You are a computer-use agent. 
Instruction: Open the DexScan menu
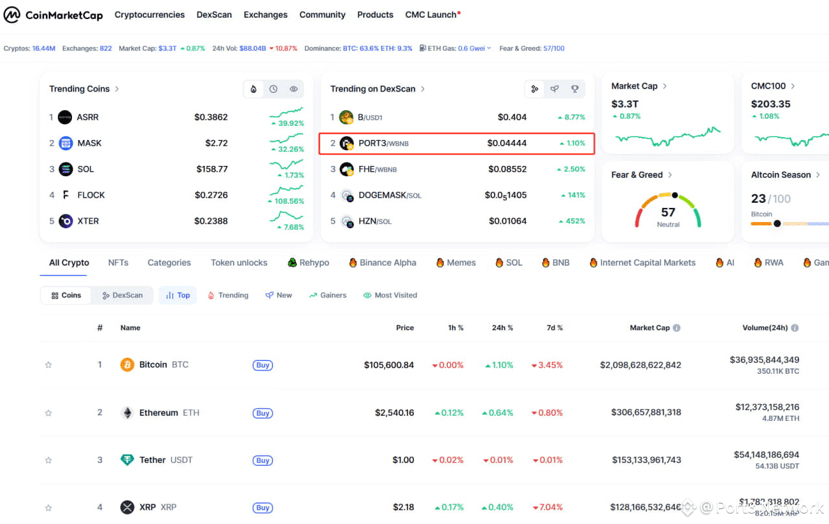coord(214,15)
